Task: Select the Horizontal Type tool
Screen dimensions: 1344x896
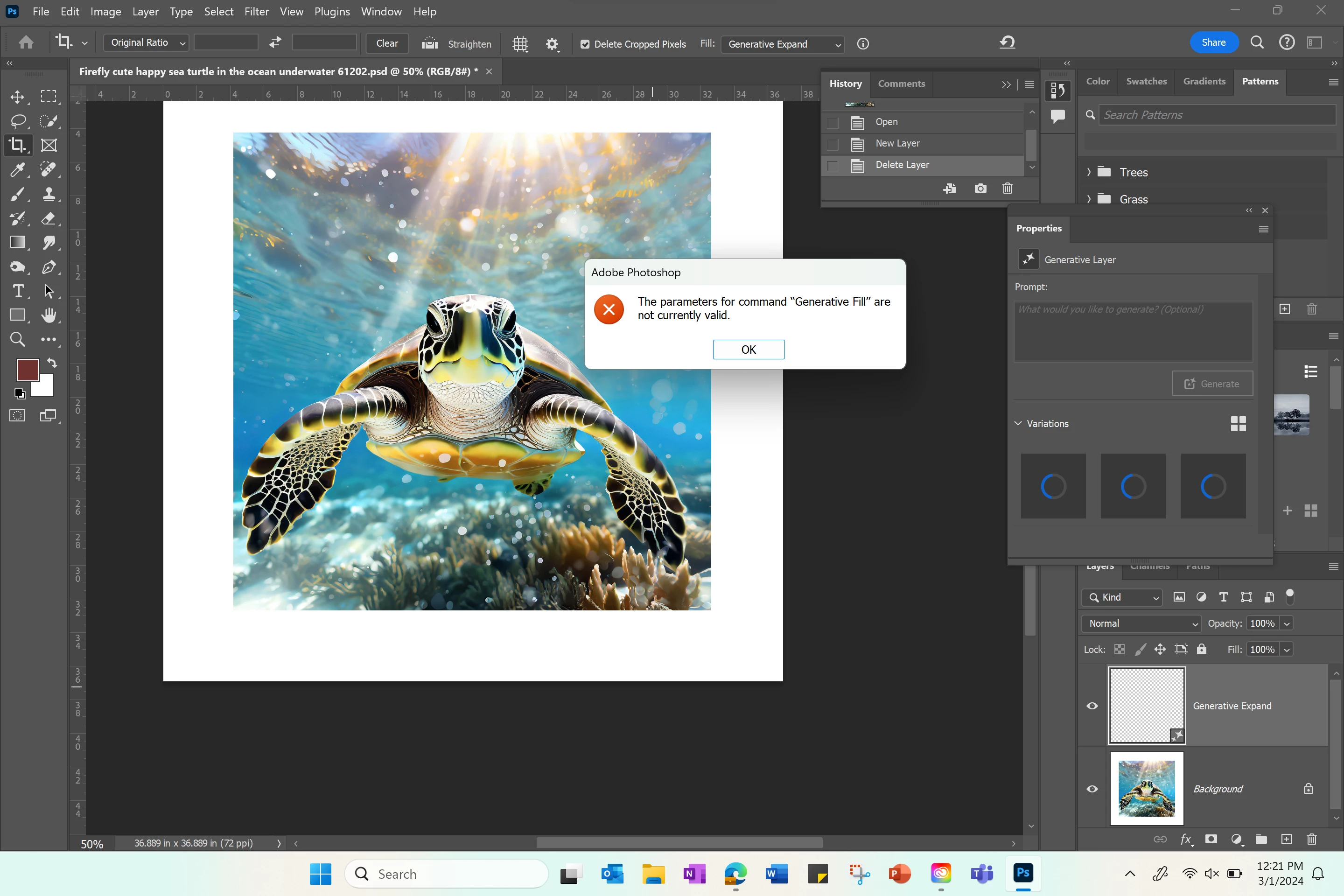Action: click(x=17, y=291)
